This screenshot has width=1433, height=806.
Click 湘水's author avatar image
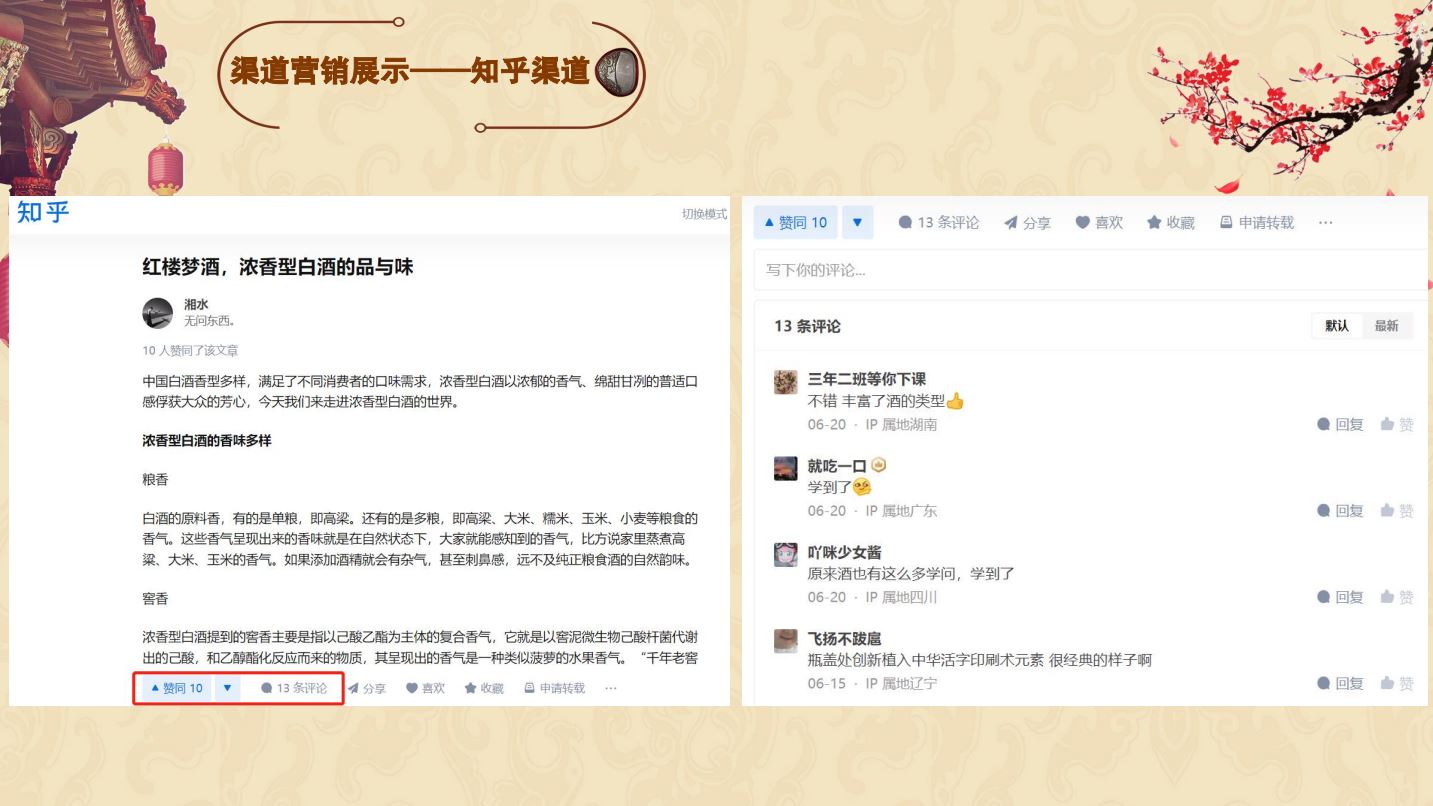pos(158,313)
